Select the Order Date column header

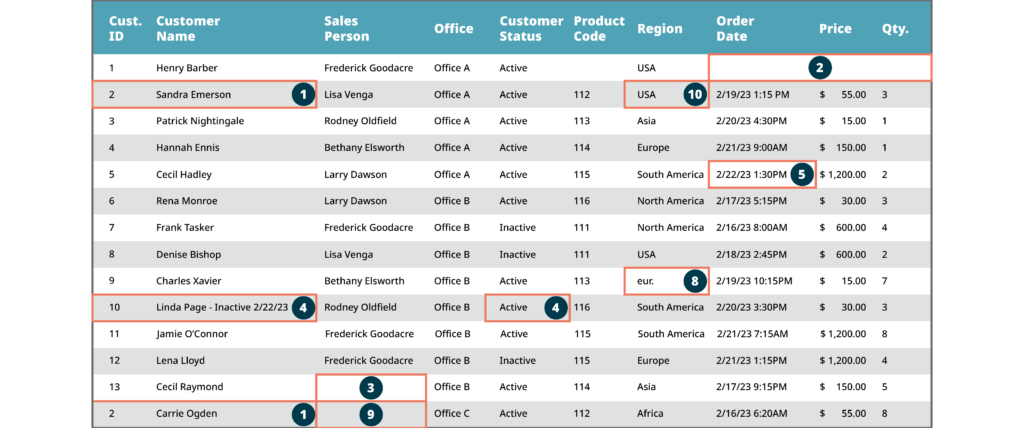coord(735,28)
